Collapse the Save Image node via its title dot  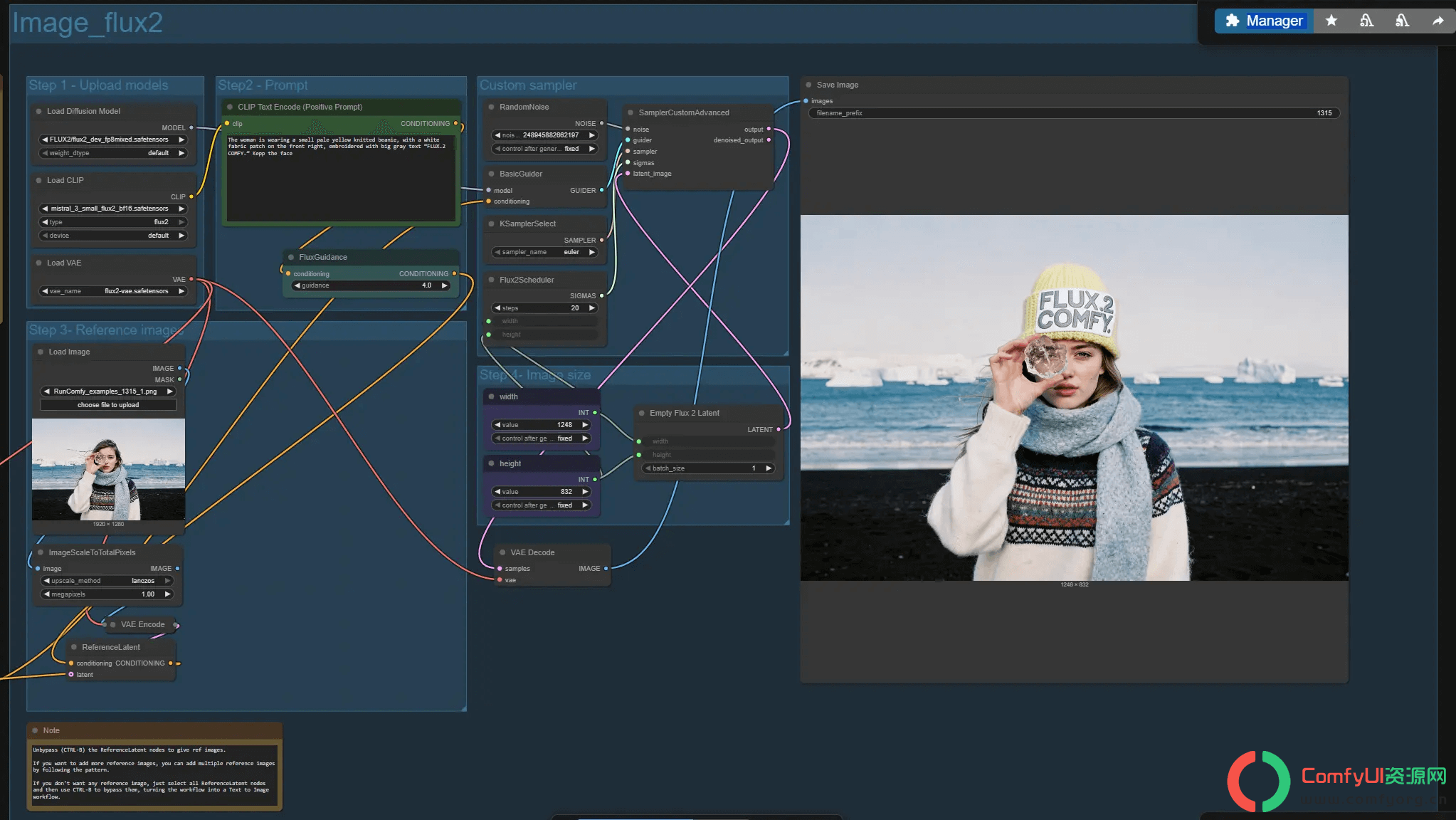point(808,85)
